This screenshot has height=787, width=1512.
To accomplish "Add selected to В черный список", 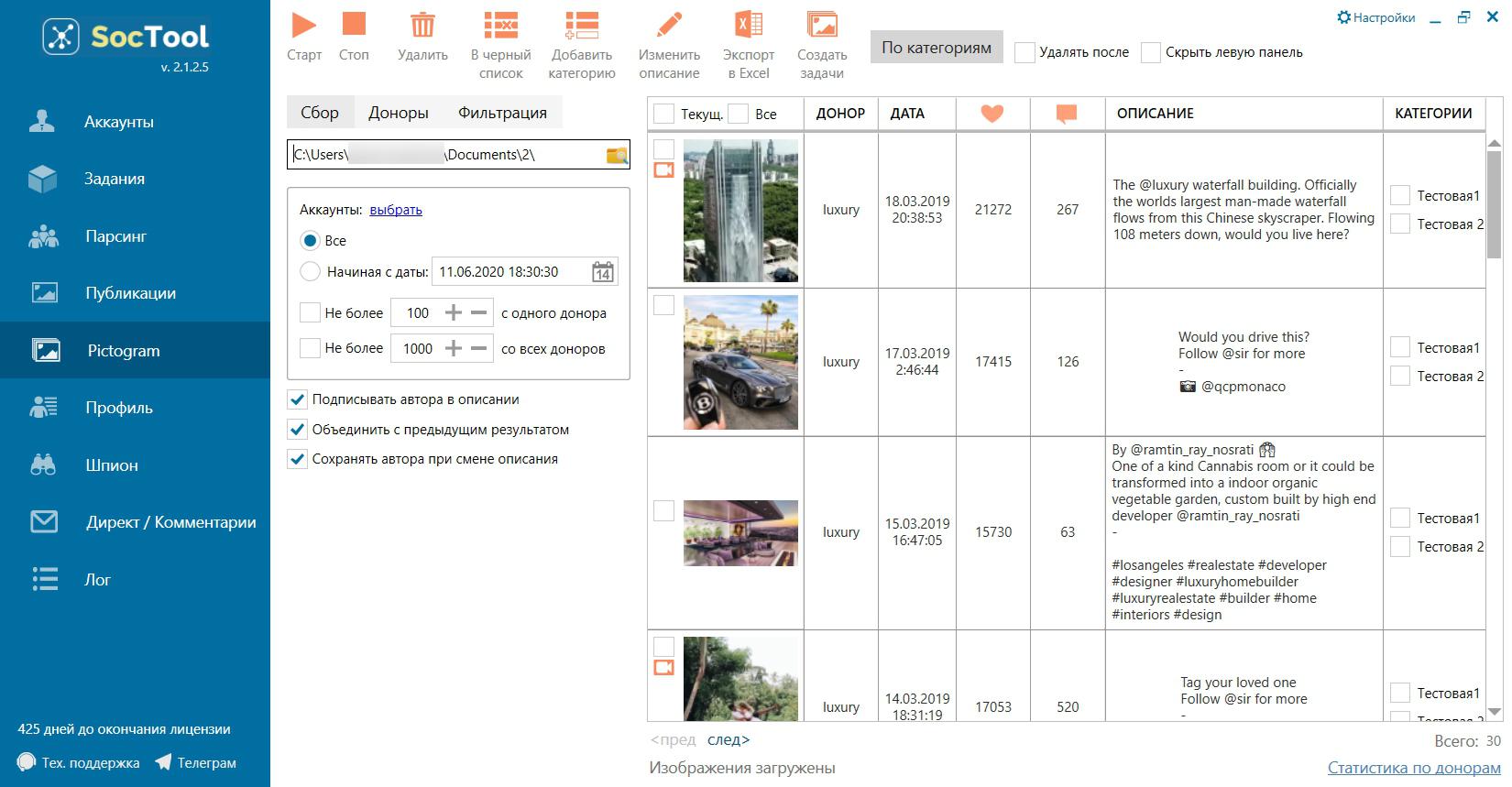I will coord(501,25).
